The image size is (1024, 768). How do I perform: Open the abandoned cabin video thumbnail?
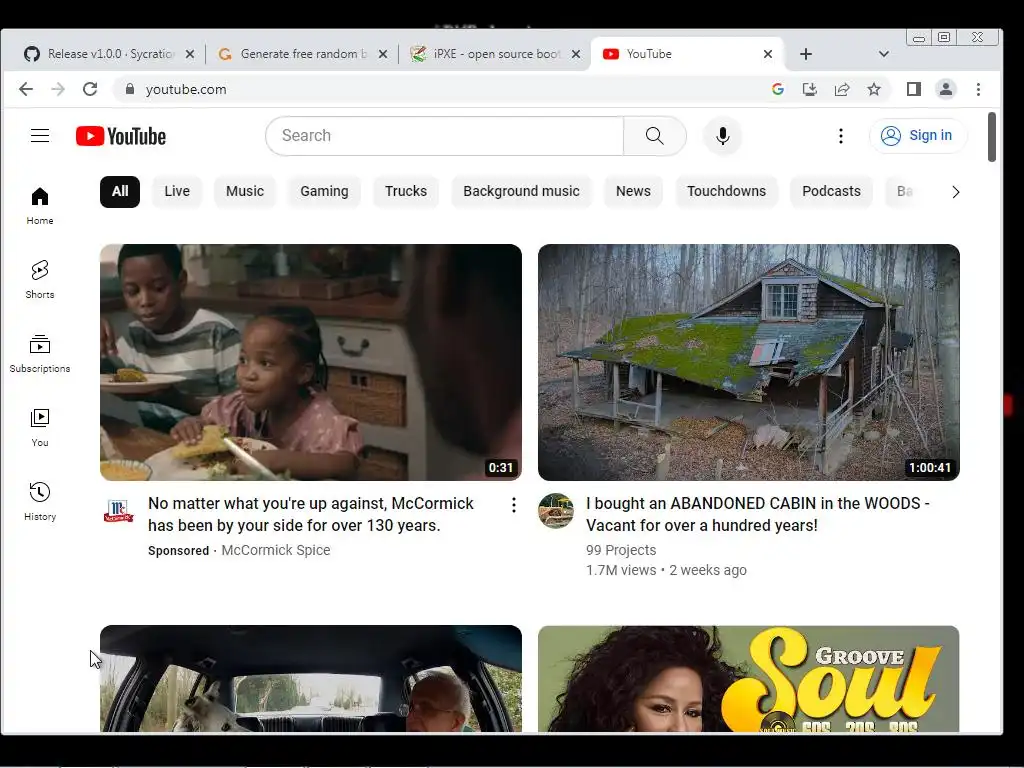[x=748, y=362]
